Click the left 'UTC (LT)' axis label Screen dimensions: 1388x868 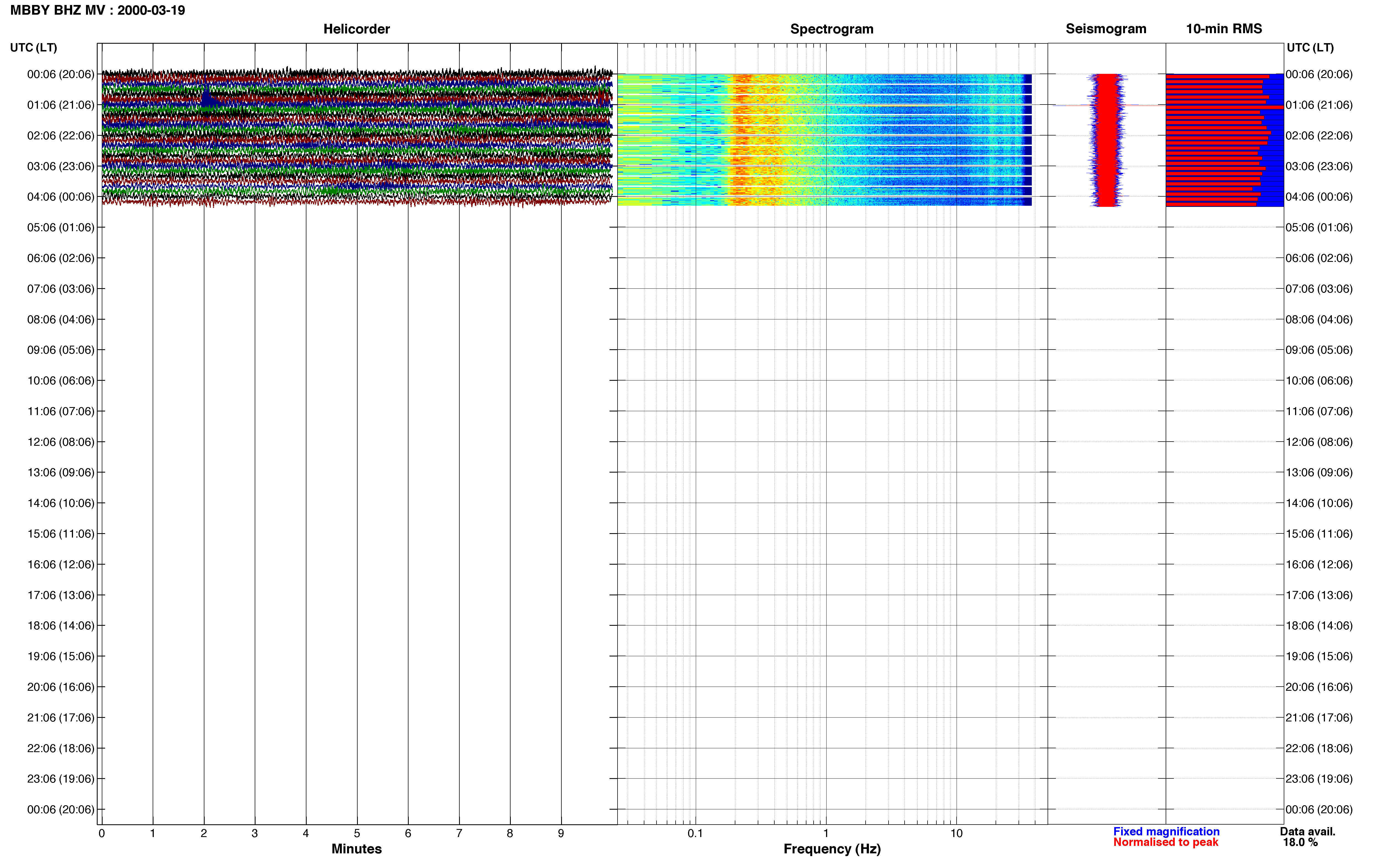pos(33,48)
